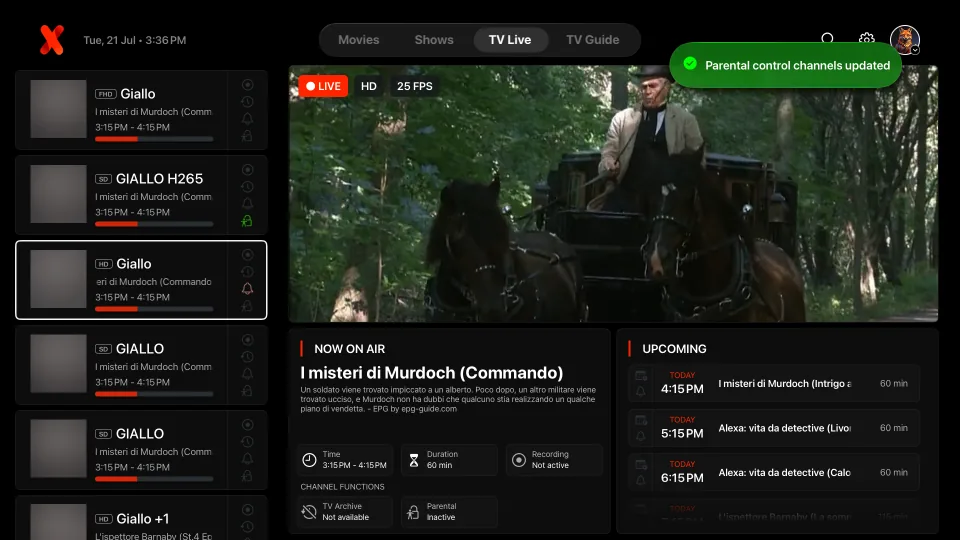Set a reminder bell for the 6:15 PM program
Screen dimensions: 960x540
[641, 481]
